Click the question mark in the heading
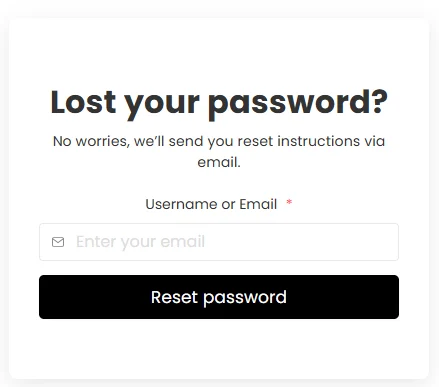439x387 pixels. (380, 101)
